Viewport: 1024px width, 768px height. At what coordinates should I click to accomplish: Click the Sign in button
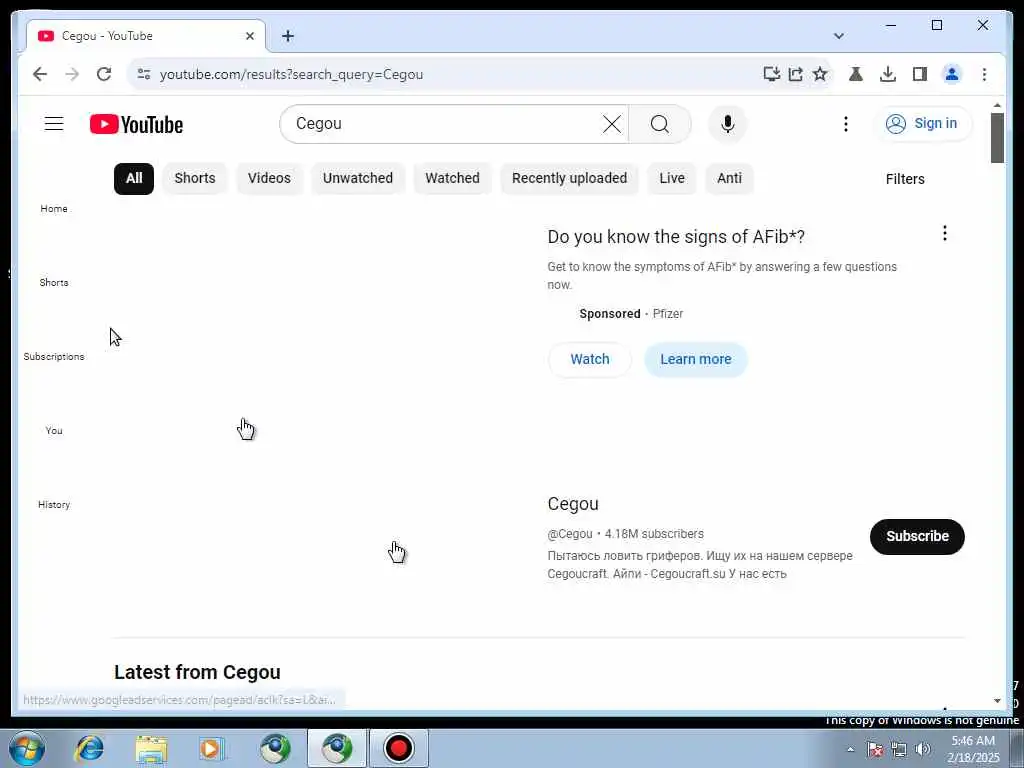point(922,123)
